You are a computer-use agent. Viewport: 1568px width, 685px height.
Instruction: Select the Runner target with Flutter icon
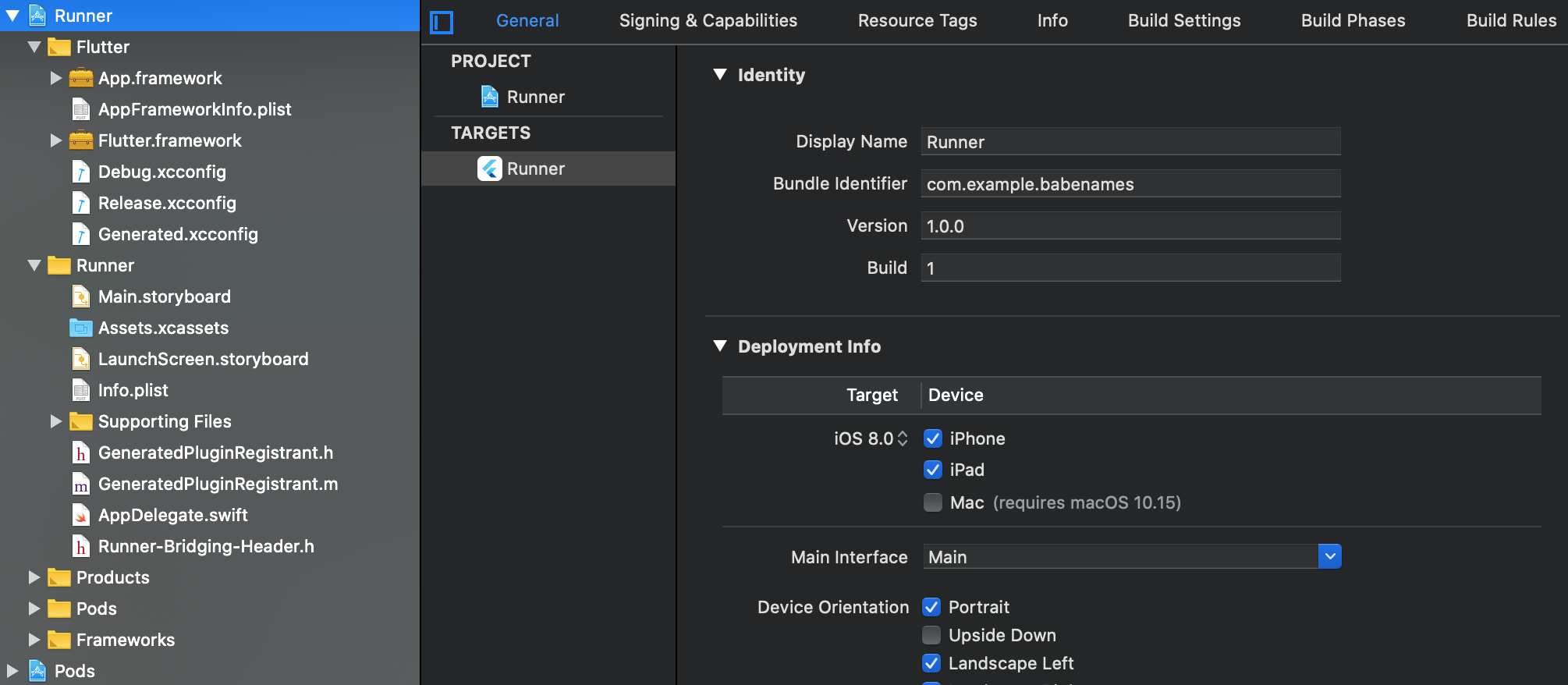548,169
